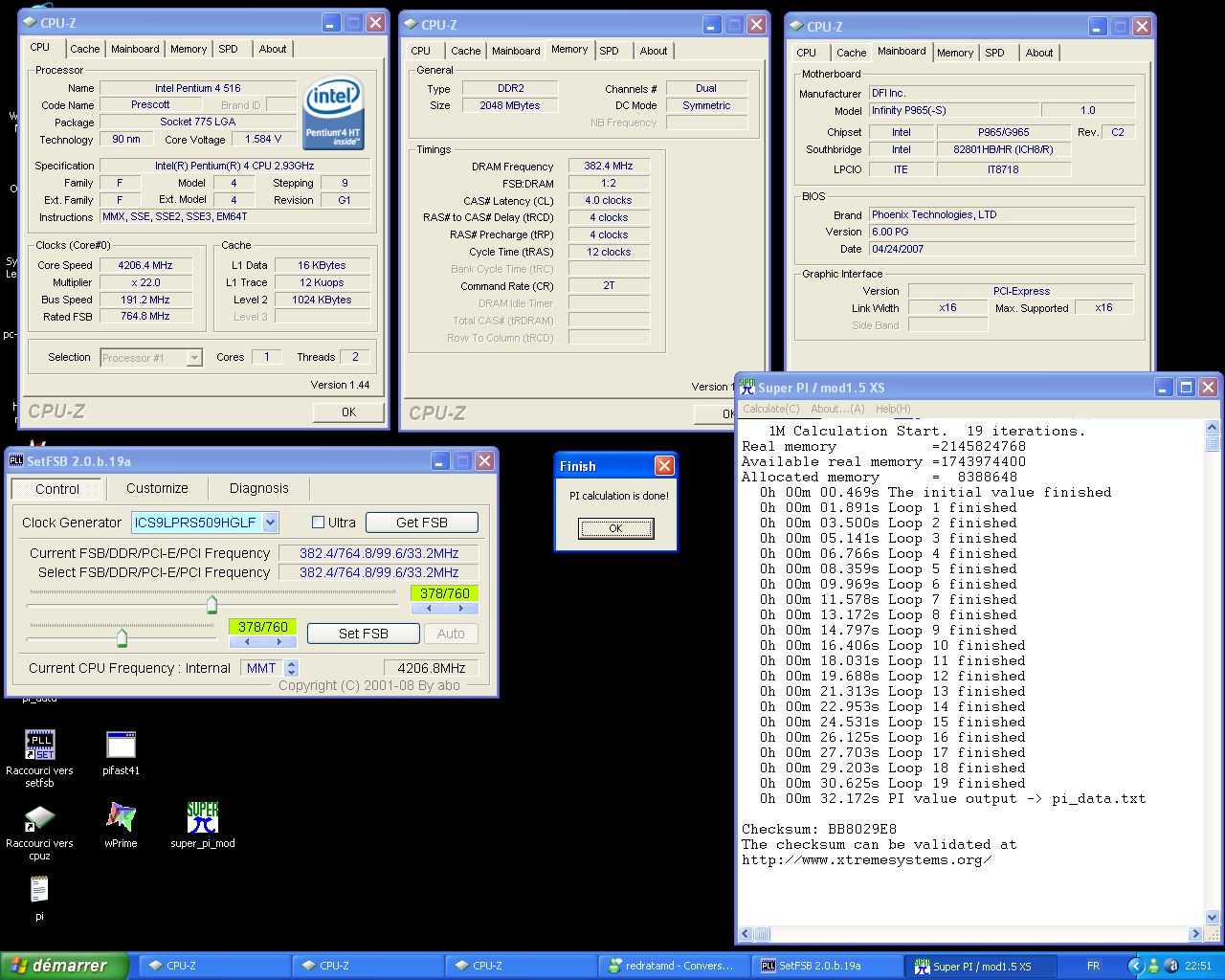This screenshot has width=1225, height=980.
Task: Click the Intel Pentium 4 HT logo
Action: (333, 114)
